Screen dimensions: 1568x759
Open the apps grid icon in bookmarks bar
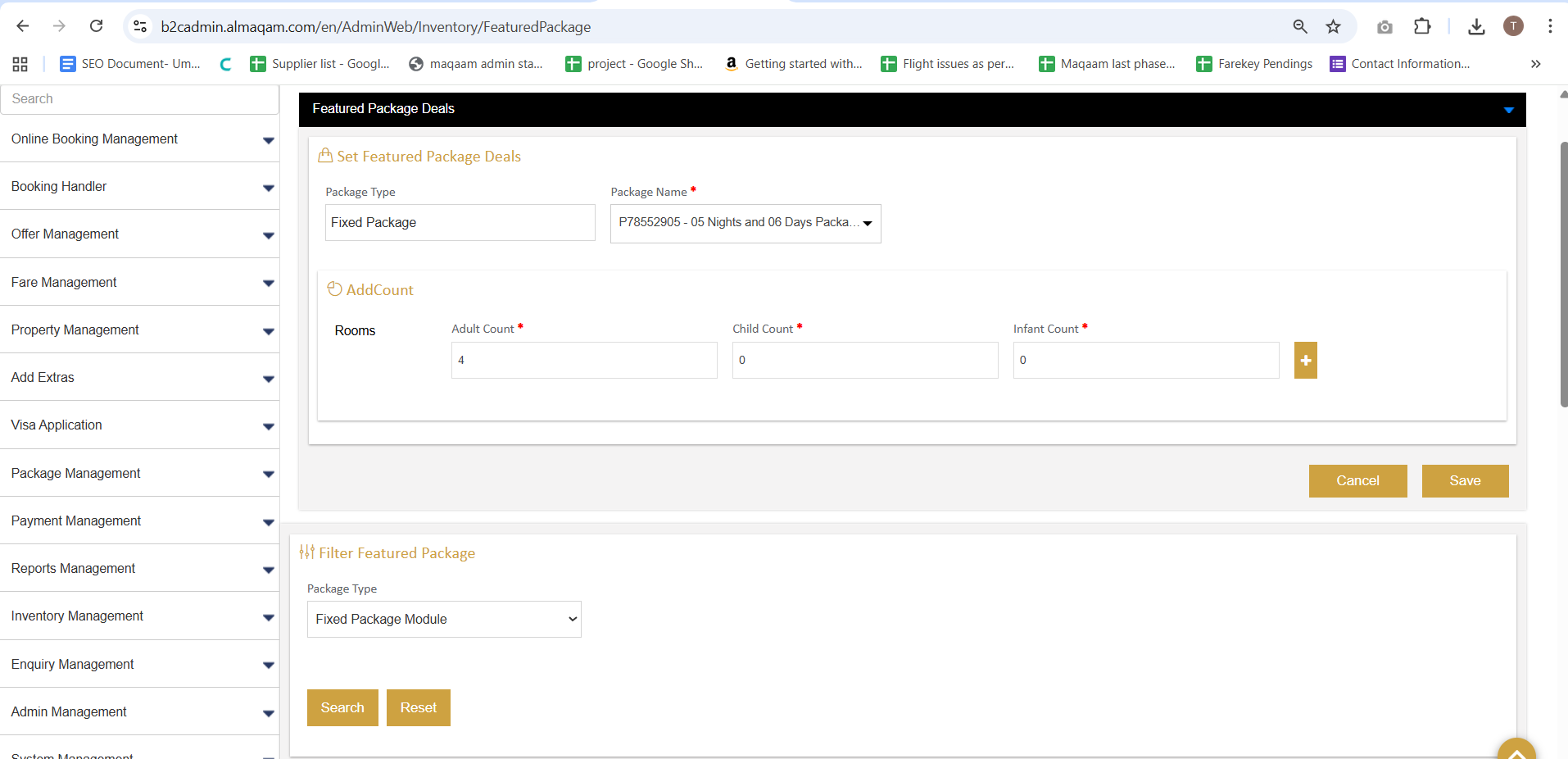tap(20, 64)
